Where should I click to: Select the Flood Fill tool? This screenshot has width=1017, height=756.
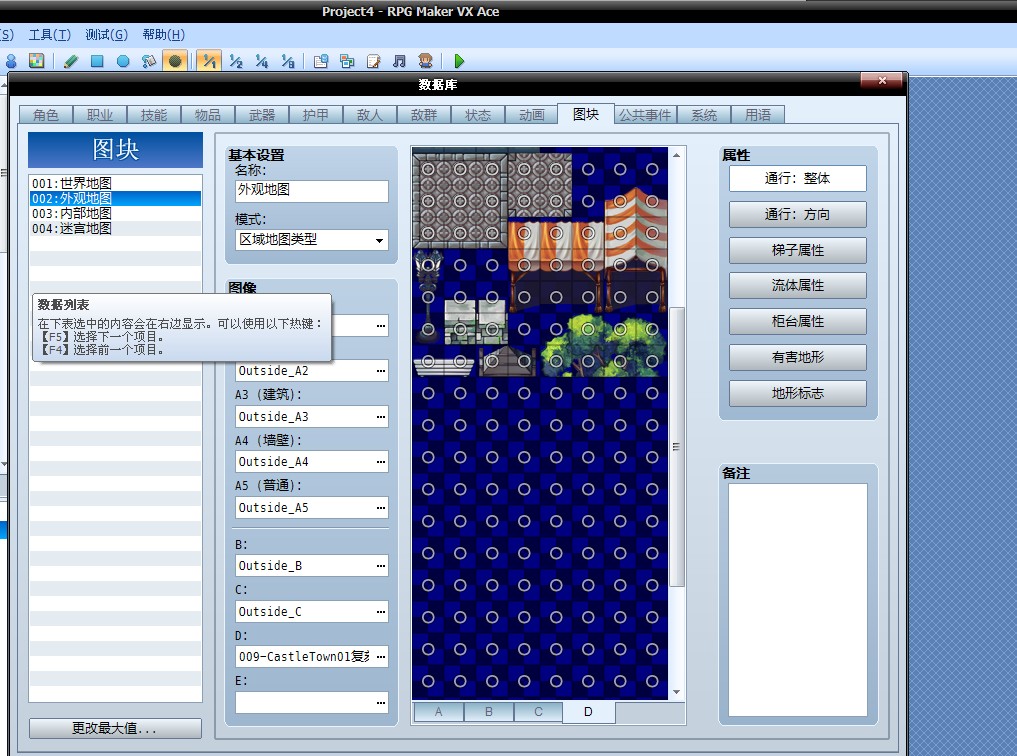[149, 61]
